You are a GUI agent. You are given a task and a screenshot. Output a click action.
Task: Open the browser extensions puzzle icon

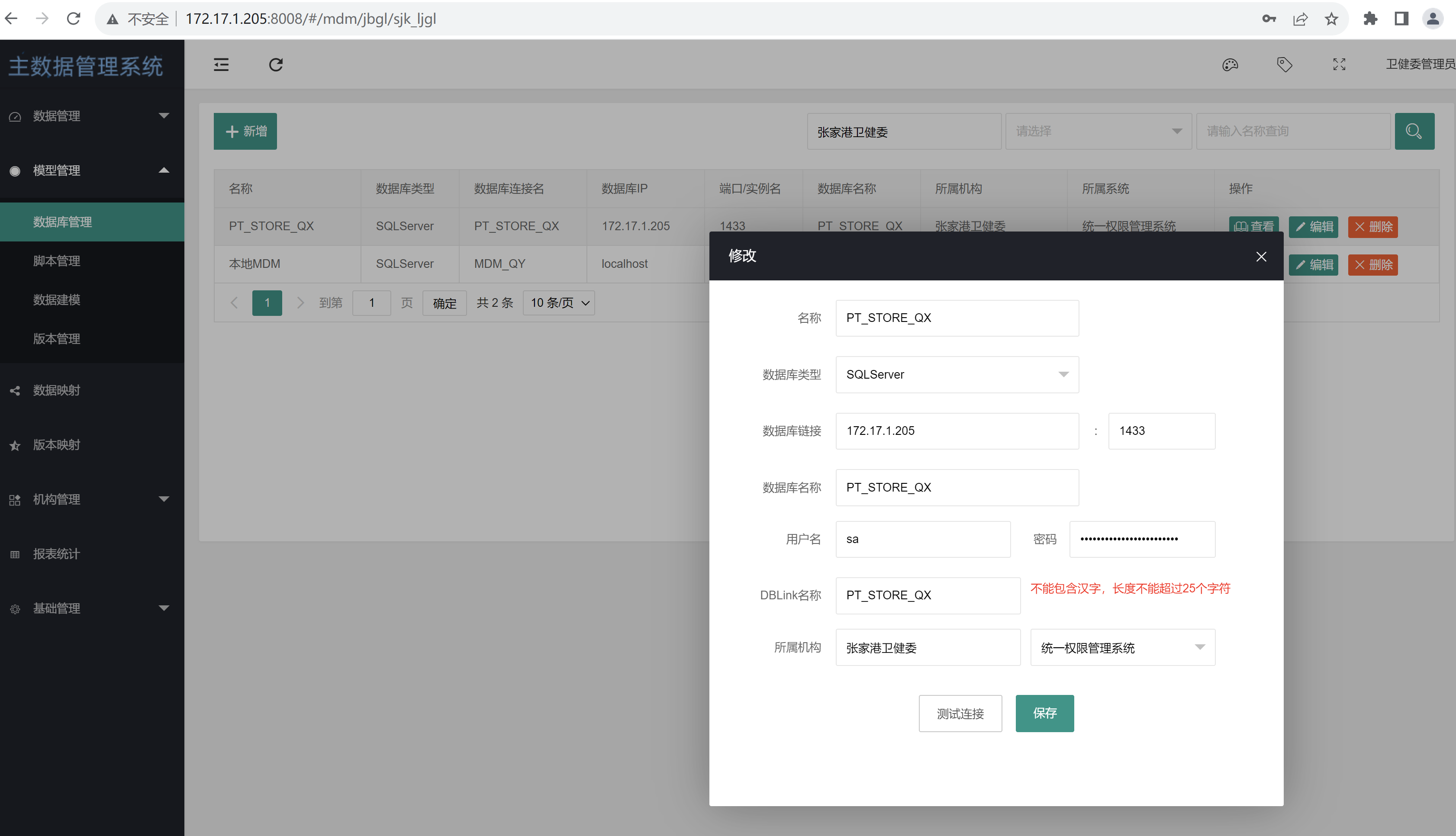pyautogui.click(x=1370, y=19)
